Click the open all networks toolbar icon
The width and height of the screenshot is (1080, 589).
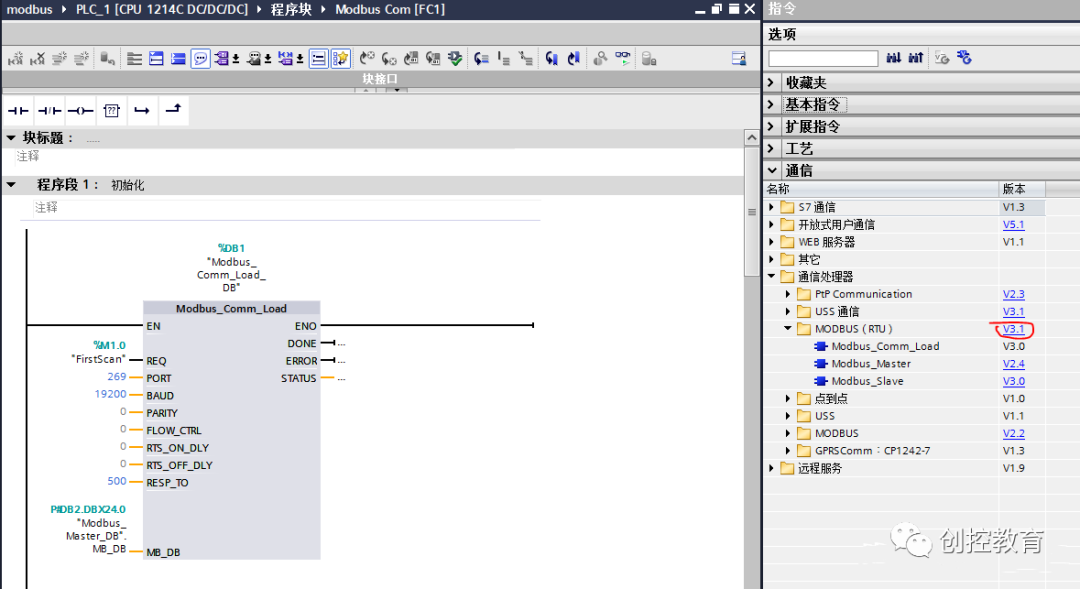coord(156,59)
